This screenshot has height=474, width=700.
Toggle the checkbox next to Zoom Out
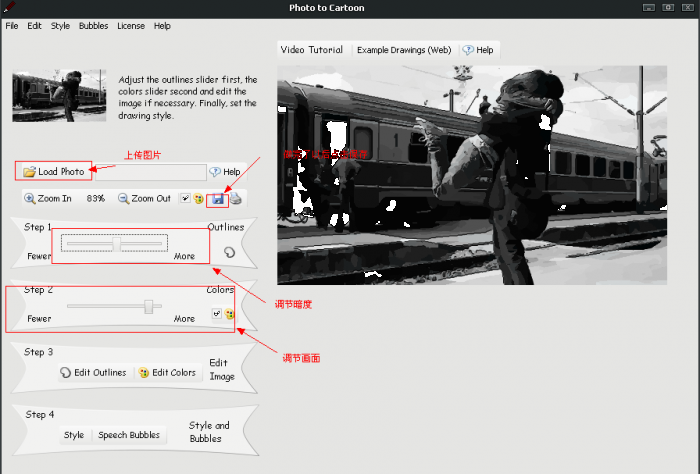[185, 198]
